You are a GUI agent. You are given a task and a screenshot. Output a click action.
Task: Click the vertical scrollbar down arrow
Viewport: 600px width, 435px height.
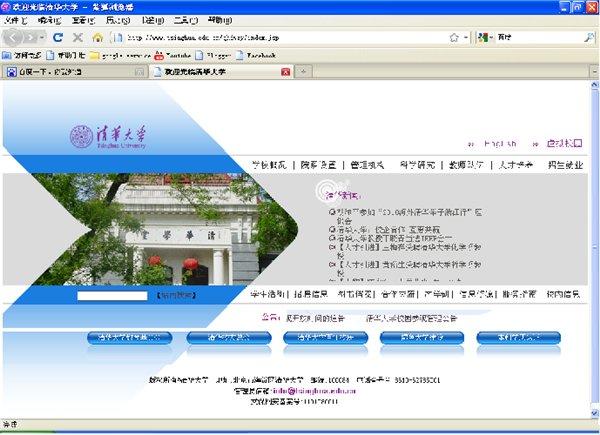595,414
